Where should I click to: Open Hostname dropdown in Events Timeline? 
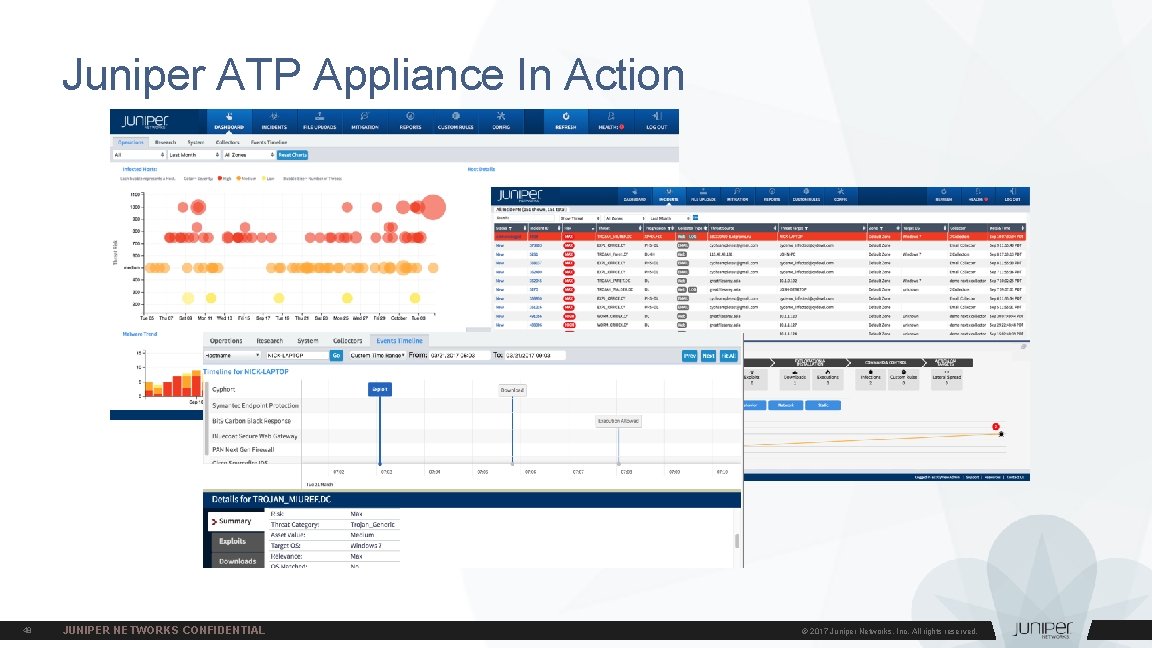point(232,356)
